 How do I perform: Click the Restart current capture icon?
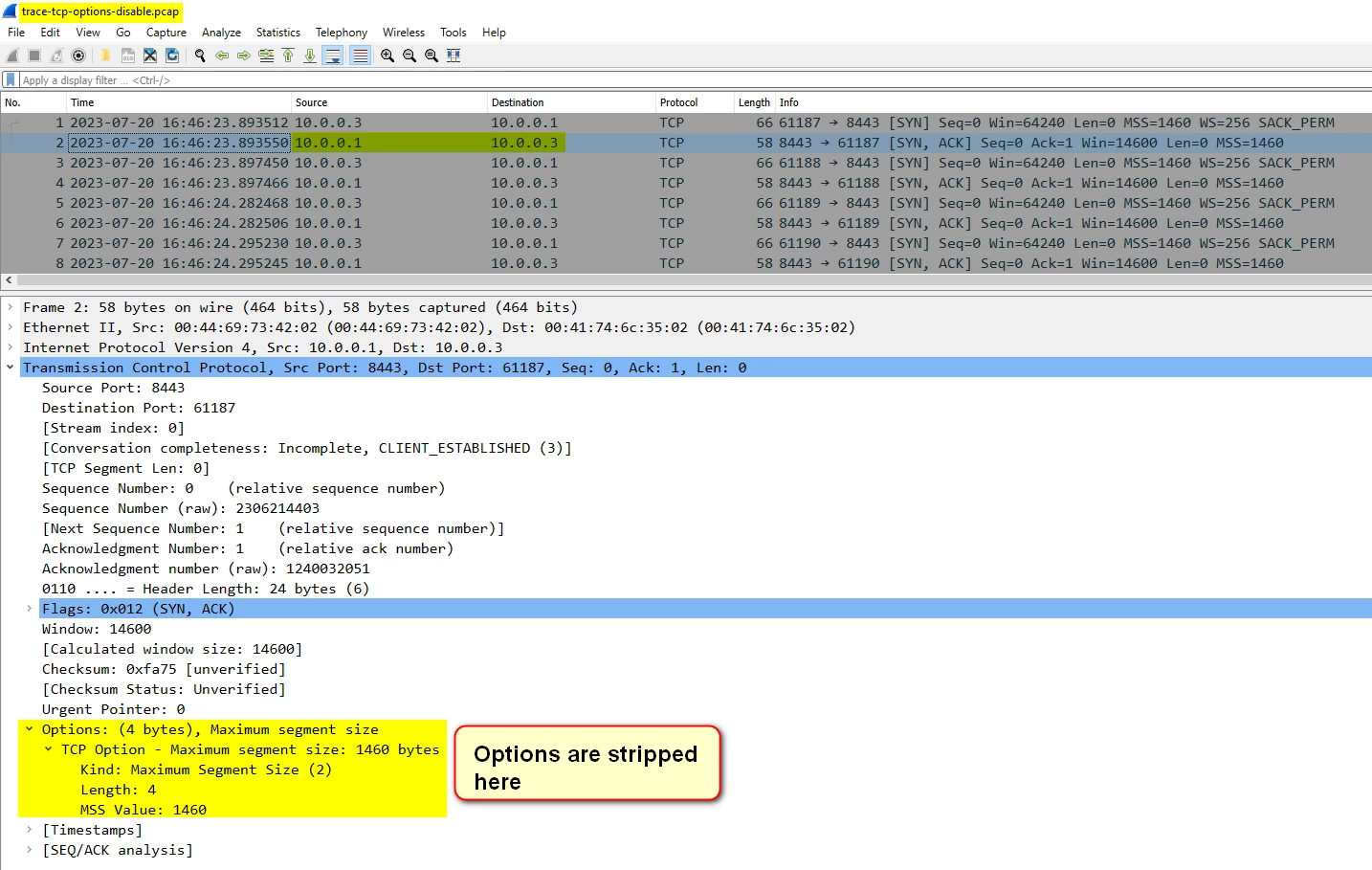point(56,56)
